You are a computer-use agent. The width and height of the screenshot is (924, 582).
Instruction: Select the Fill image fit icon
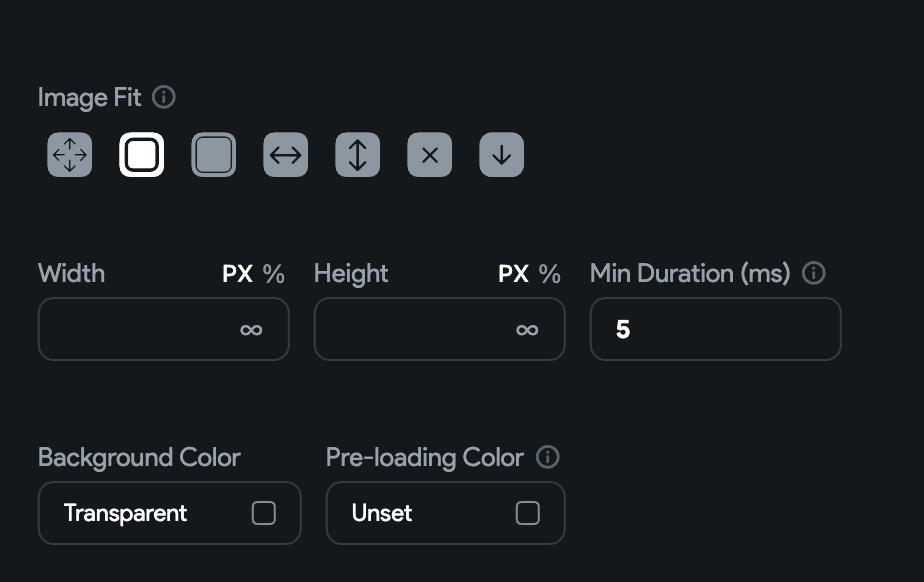point(69,154)
